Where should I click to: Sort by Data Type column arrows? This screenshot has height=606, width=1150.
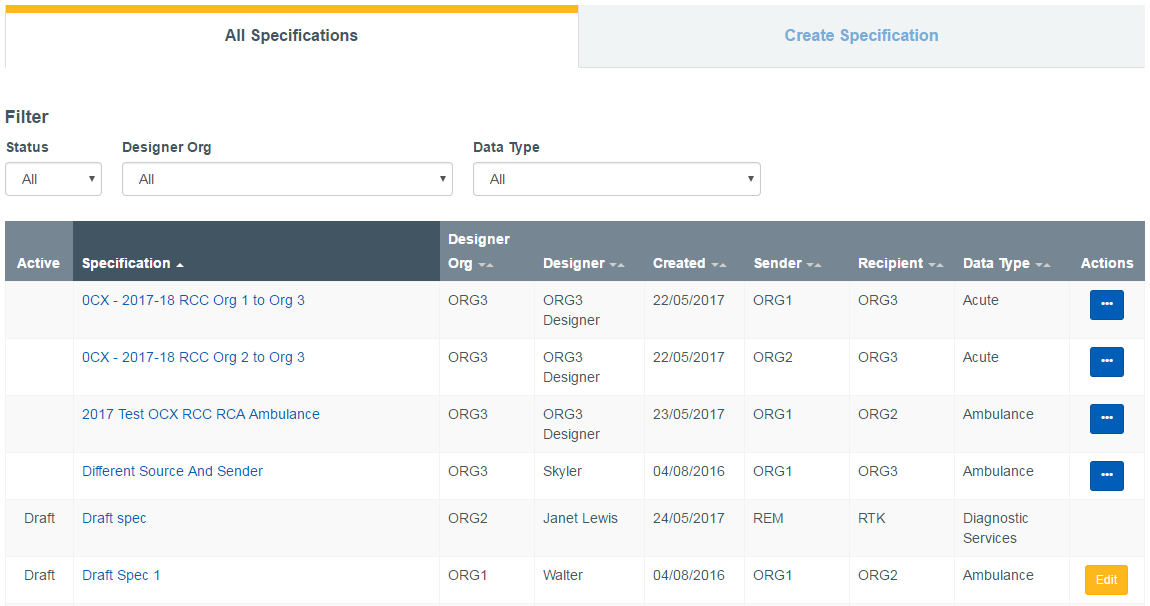pyautogui.click(x=1042, y=265)
